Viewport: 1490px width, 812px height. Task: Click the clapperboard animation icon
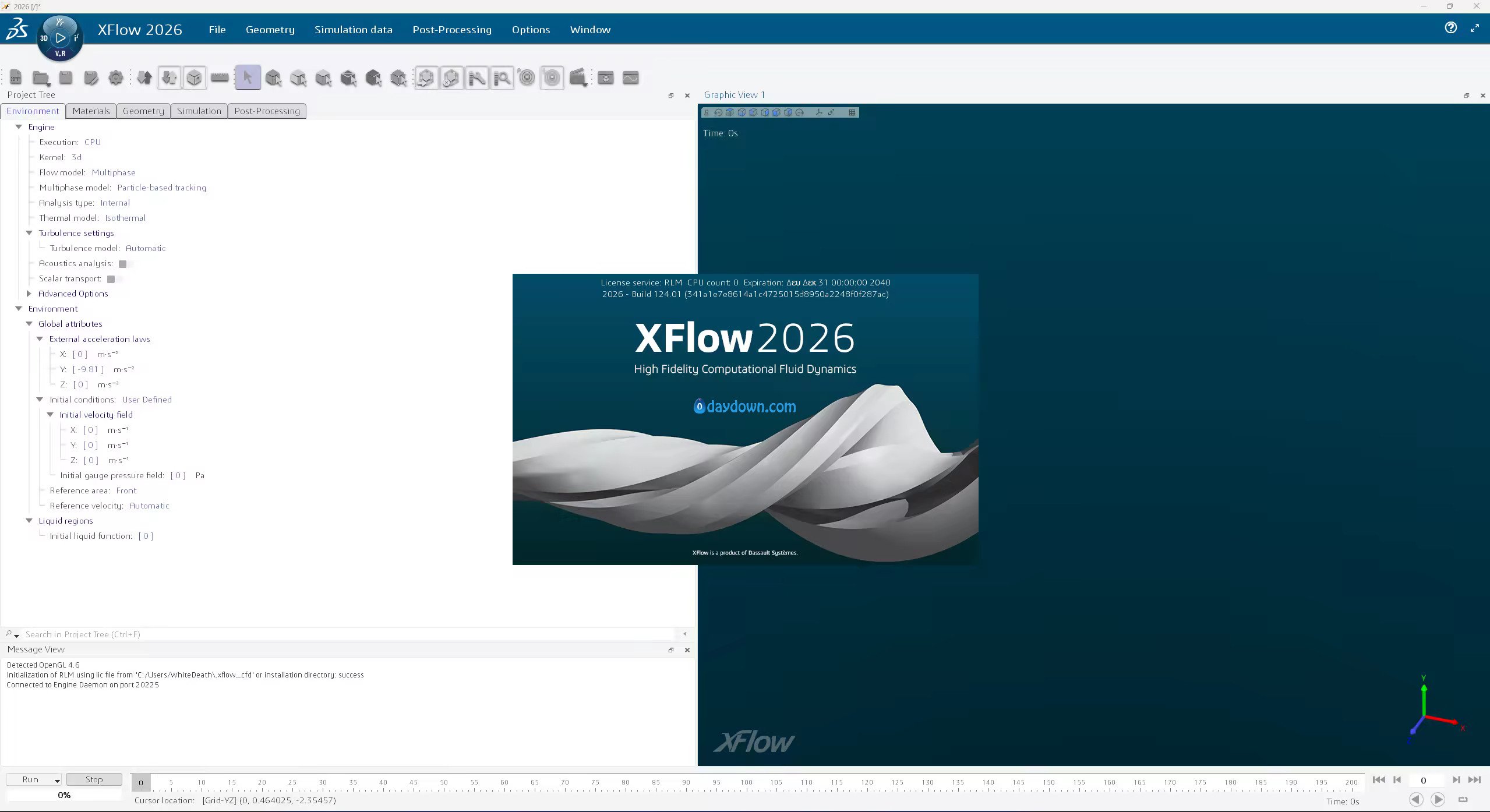coord(578,77)
